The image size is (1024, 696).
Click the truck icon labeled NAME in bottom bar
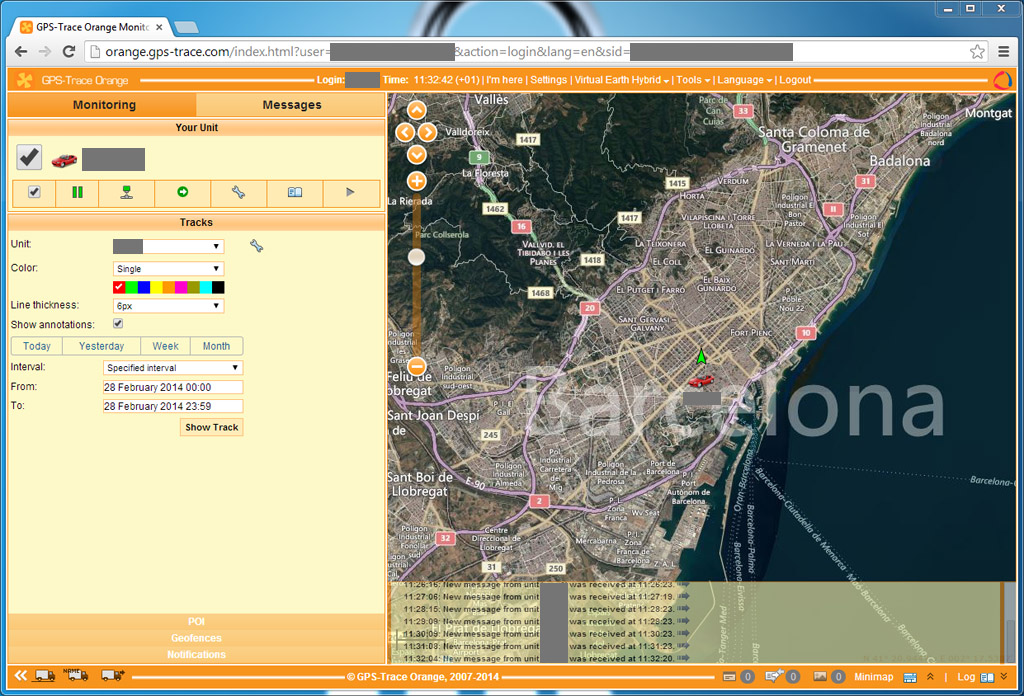tap(76, 674)
